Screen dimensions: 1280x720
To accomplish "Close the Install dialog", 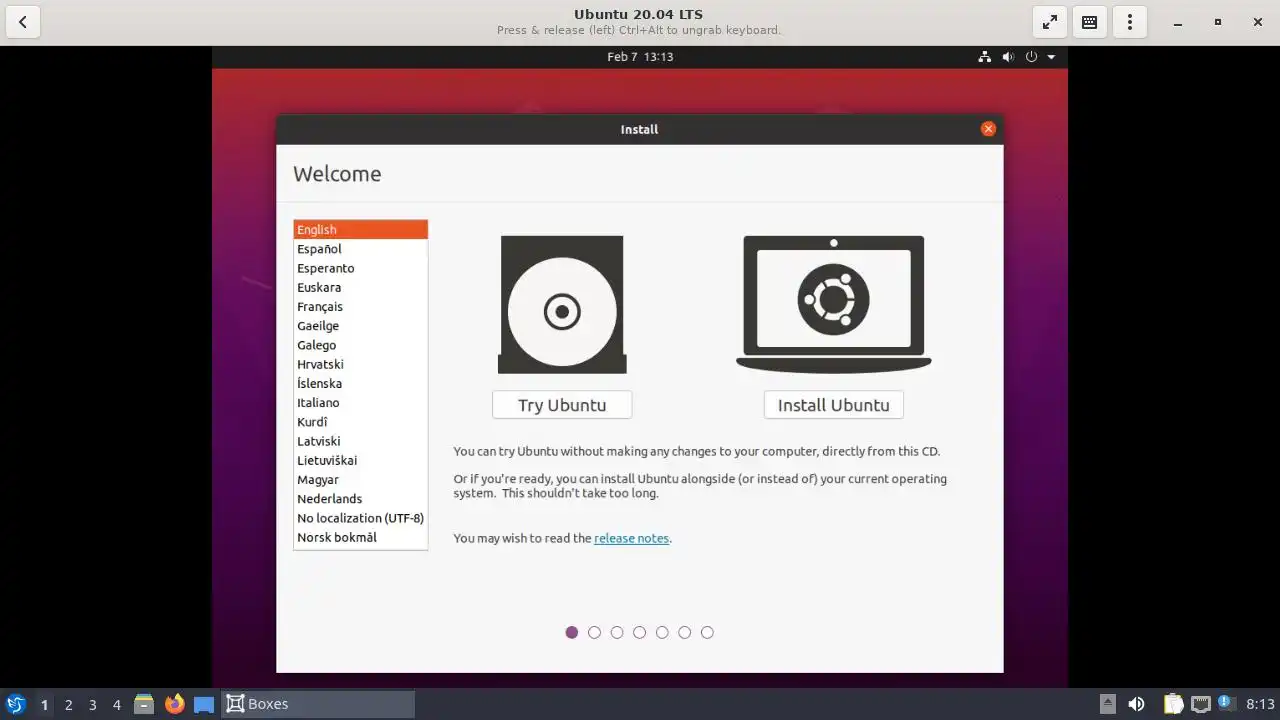I will pos(988,129).
